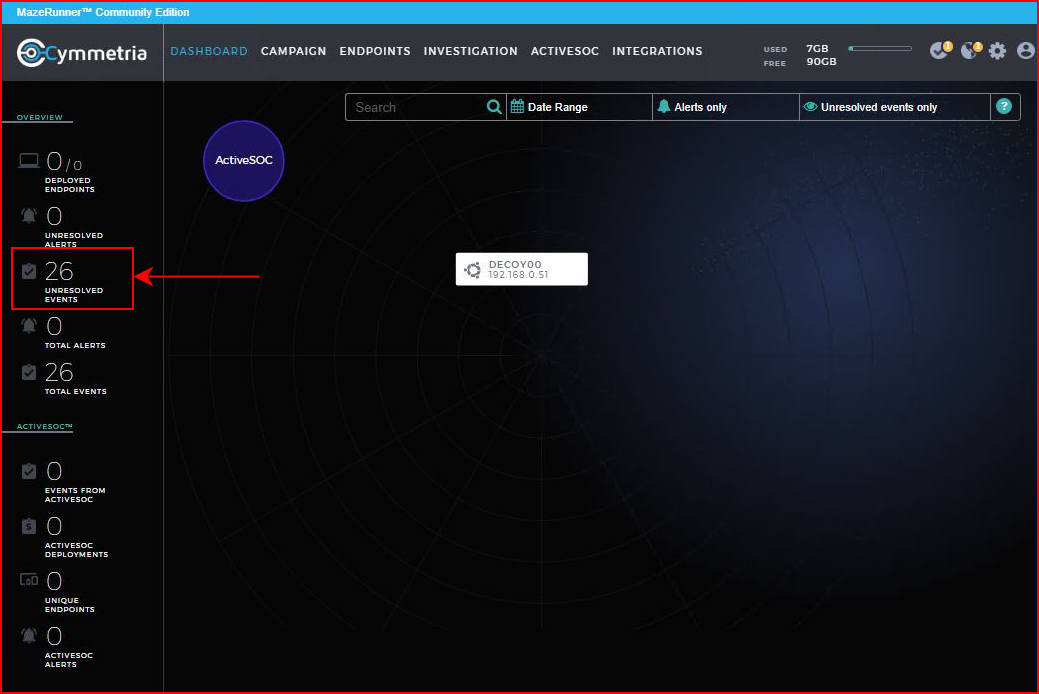1039x694 pixels.
Task: Open ActiveSOC Deployments label
Action: (x=76, y=550)
